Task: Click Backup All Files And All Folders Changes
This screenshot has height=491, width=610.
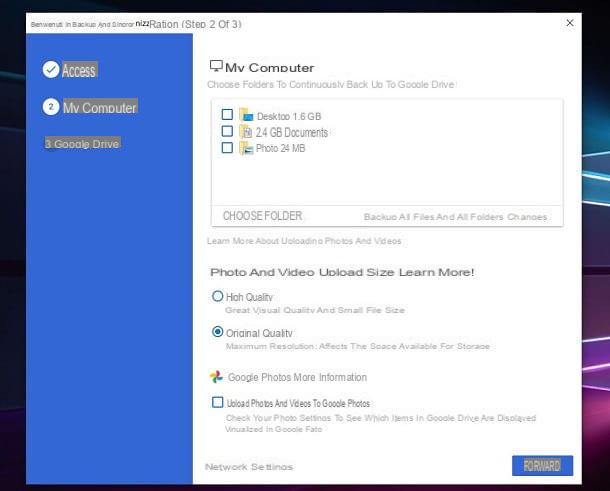Action: point(455,217)
